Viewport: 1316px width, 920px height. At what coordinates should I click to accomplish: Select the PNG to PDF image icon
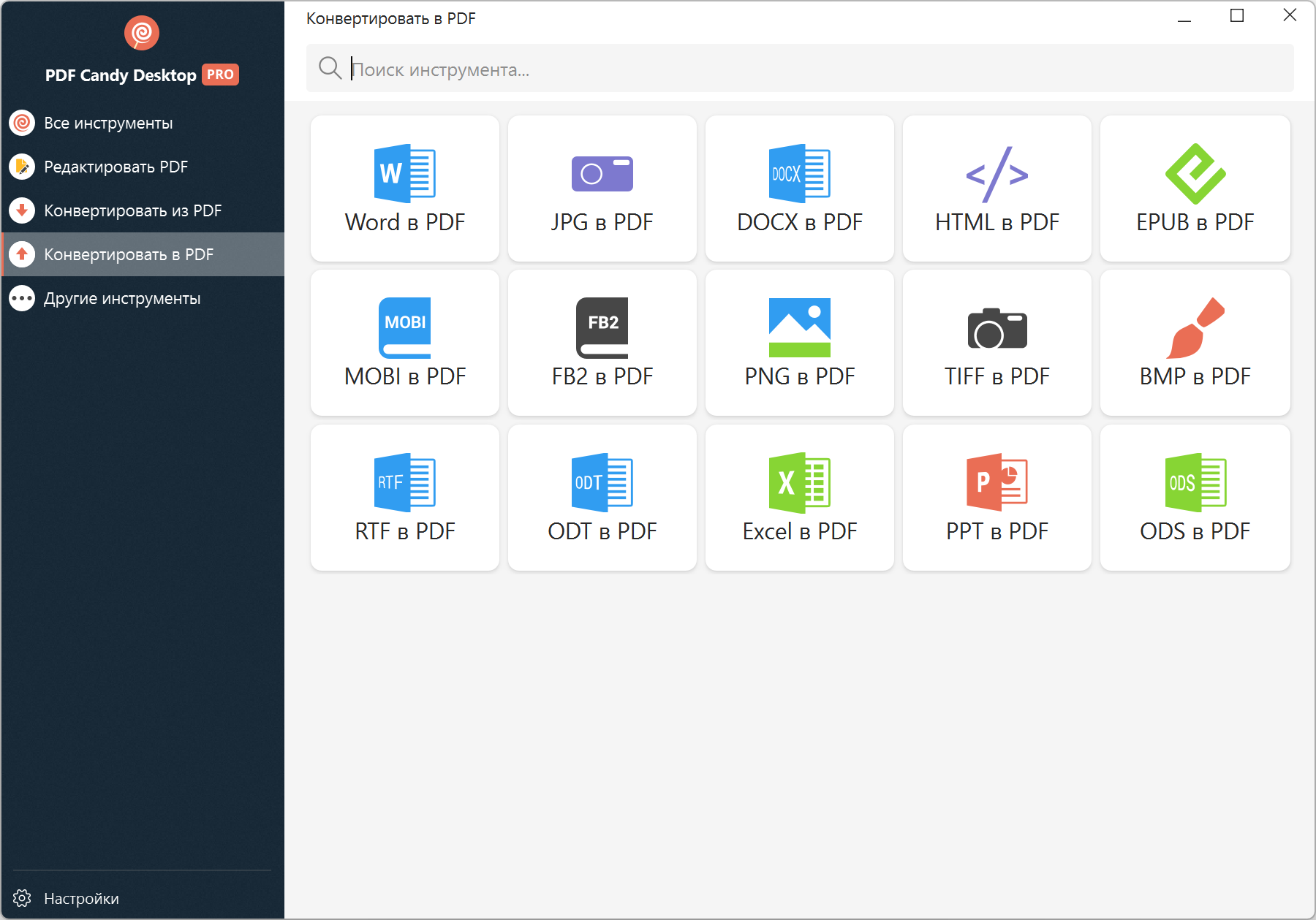pyautogui.click(x=799, y=327)
